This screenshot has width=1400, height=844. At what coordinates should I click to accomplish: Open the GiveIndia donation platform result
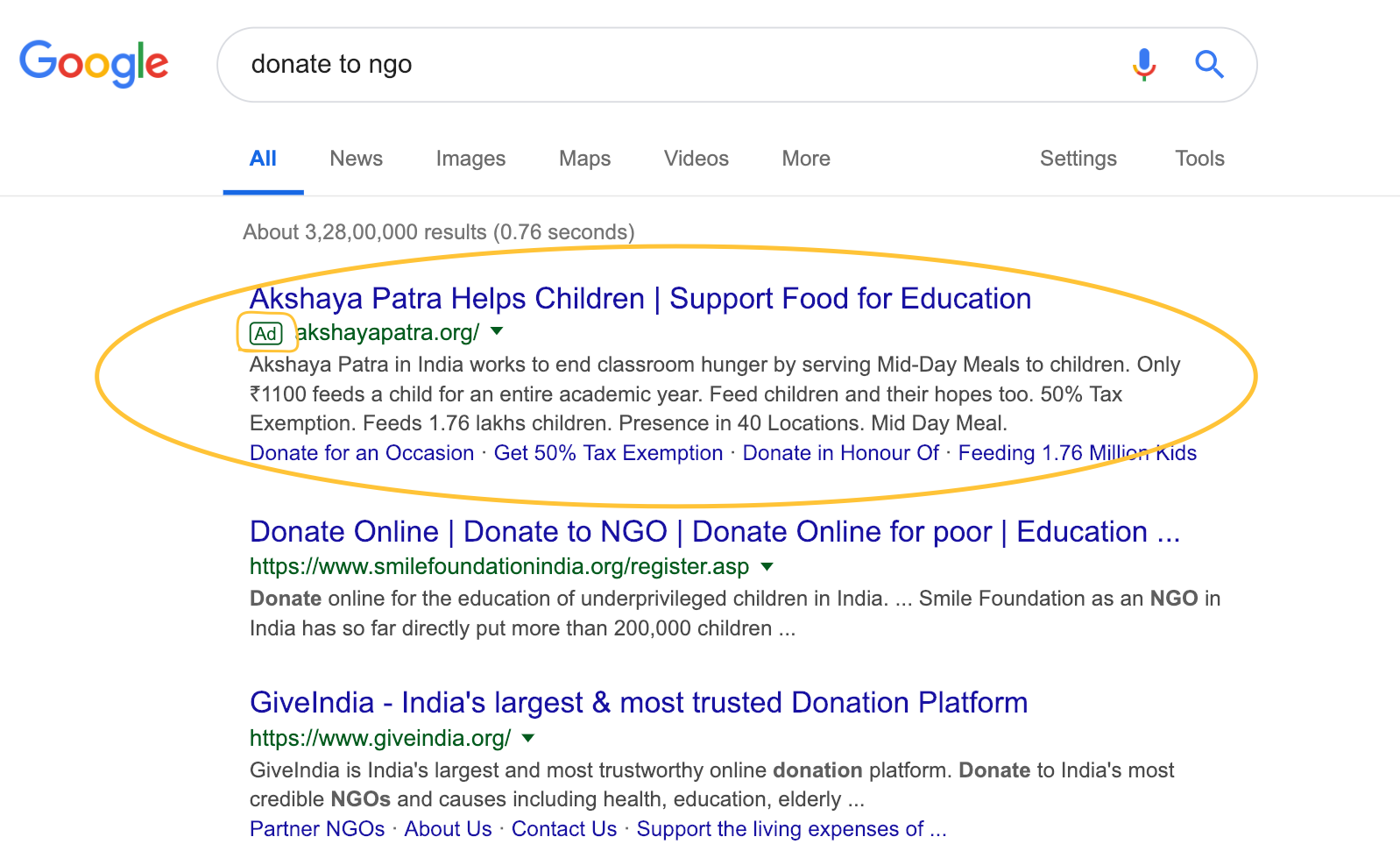pyautogui.click(x=638, y=703)
